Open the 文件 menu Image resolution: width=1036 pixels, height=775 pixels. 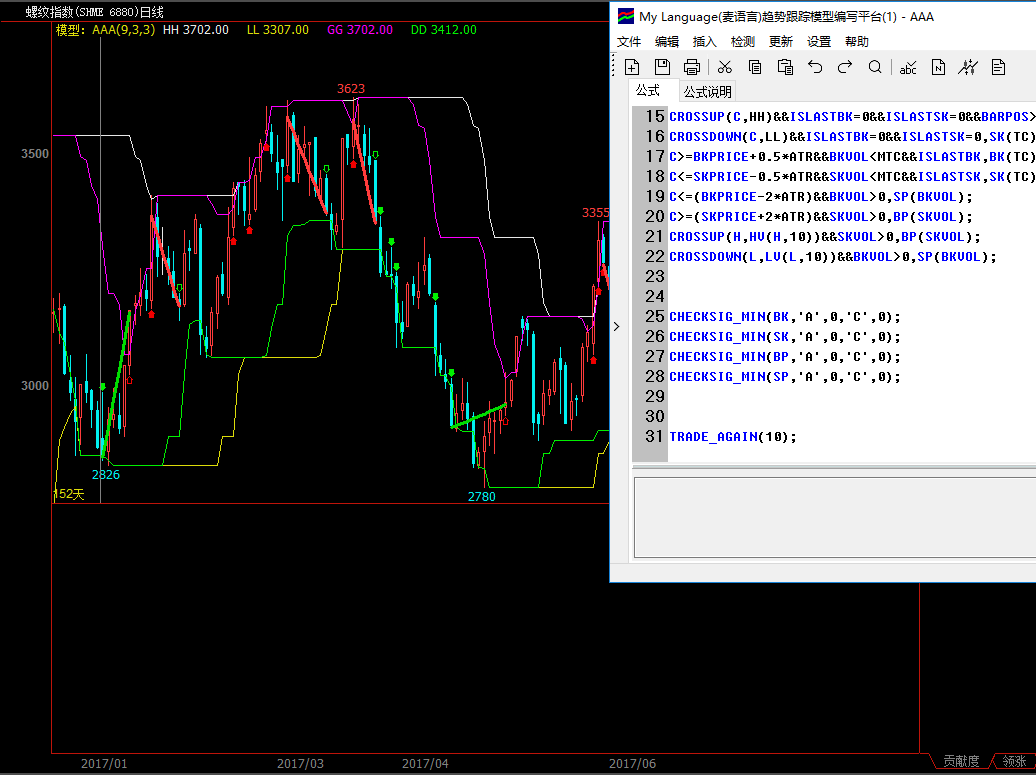(x=629, y=42)
